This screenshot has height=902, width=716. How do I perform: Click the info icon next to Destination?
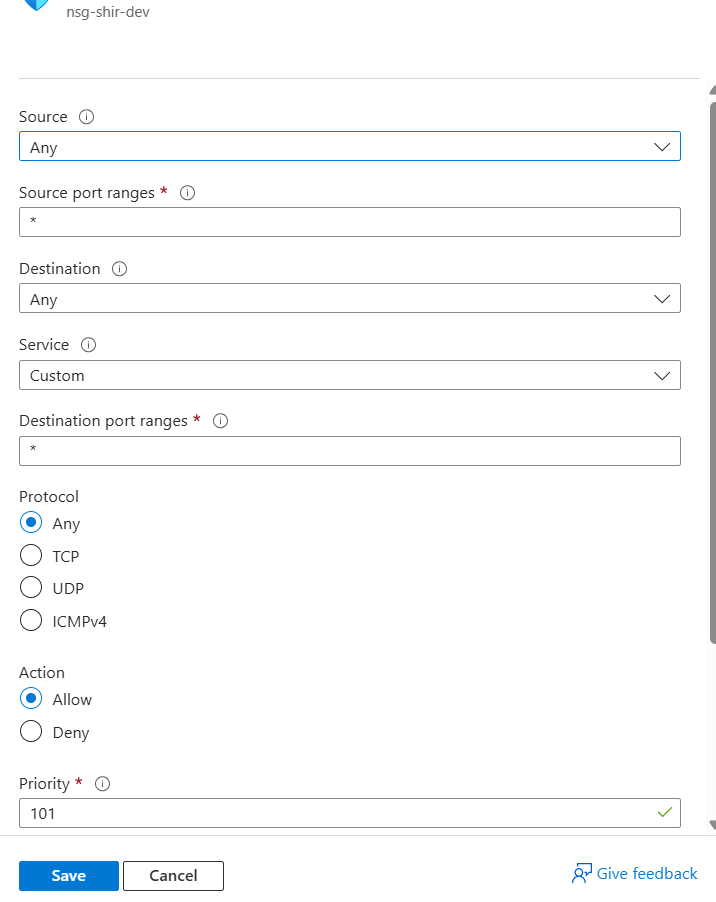click(x=119, y=269)
